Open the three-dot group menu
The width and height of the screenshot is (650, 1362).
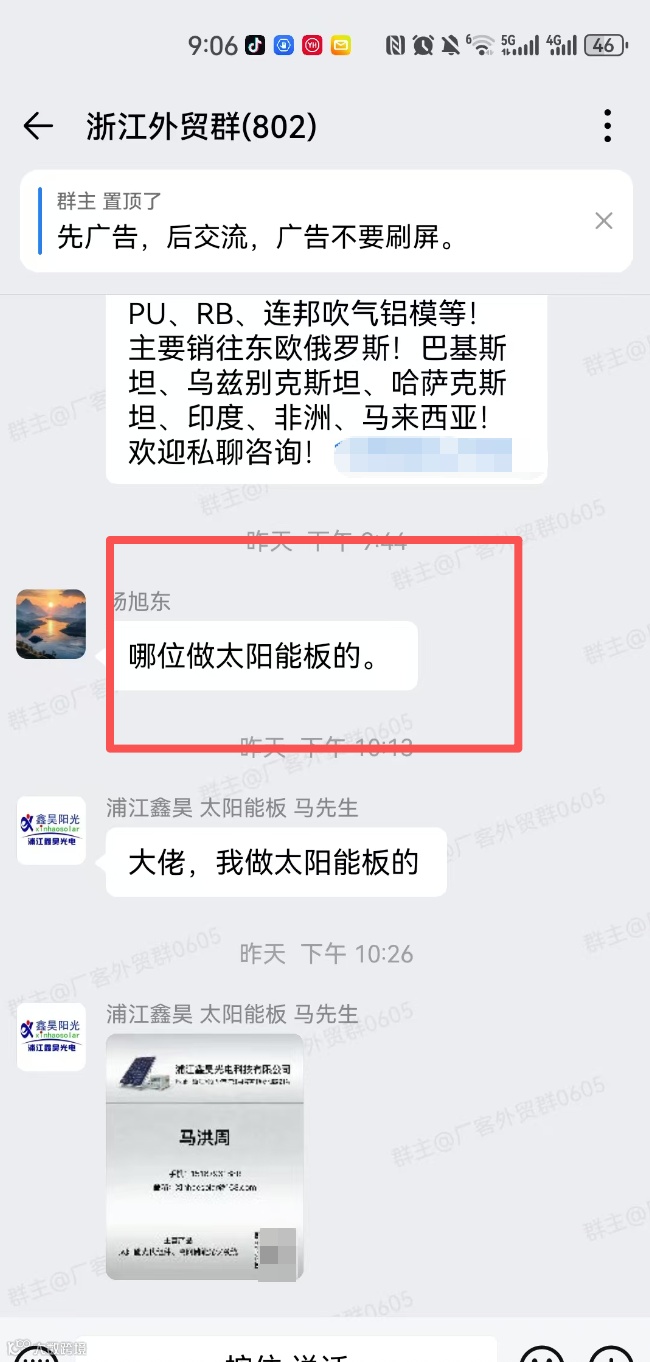coord(607,126)
